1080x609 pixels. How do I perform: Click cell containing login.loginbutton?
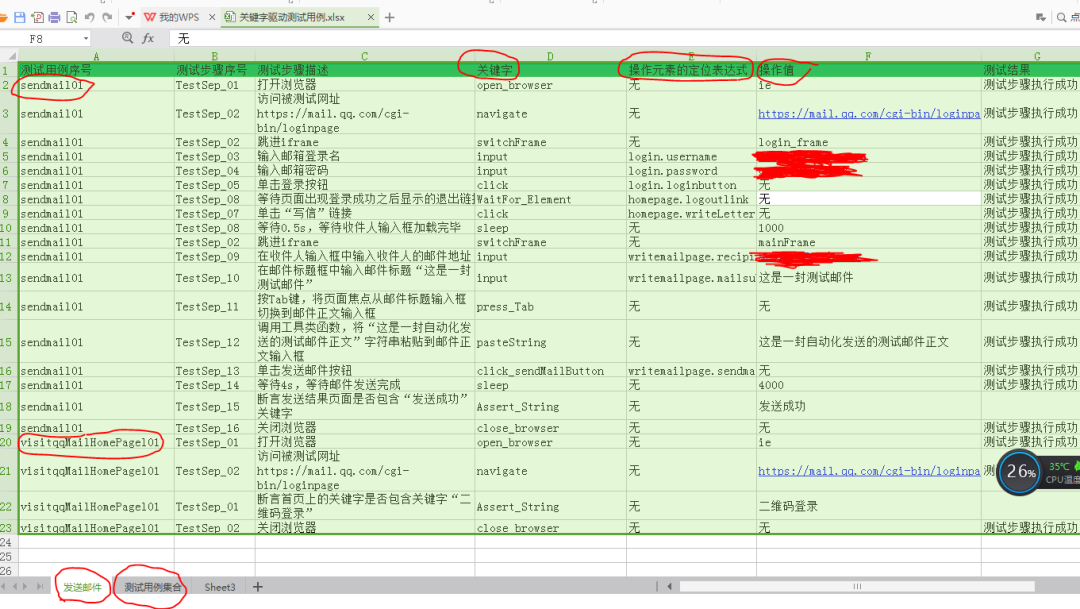point(692,185)
